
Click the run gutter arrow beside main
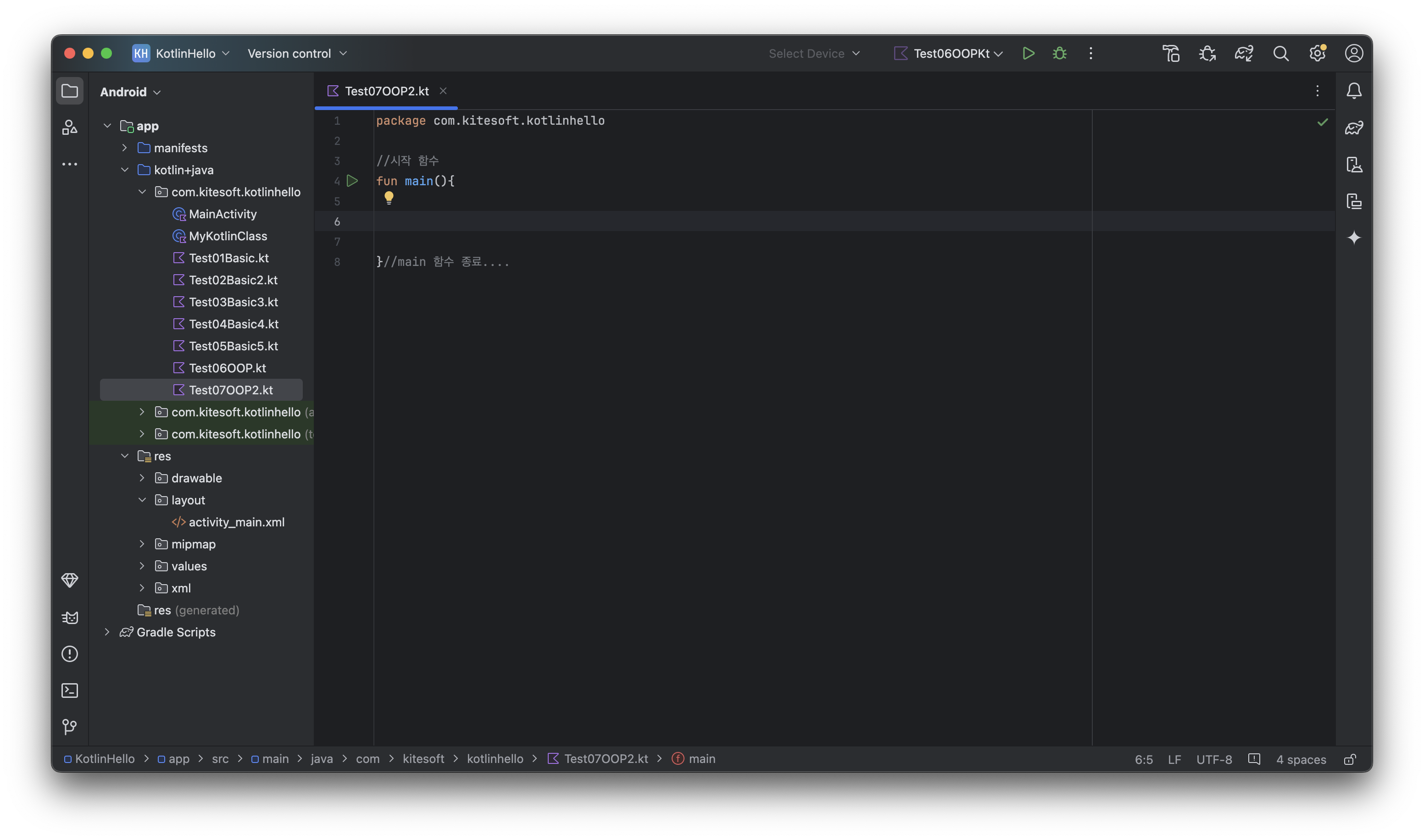pyautogui.click(x=352, y=181)
